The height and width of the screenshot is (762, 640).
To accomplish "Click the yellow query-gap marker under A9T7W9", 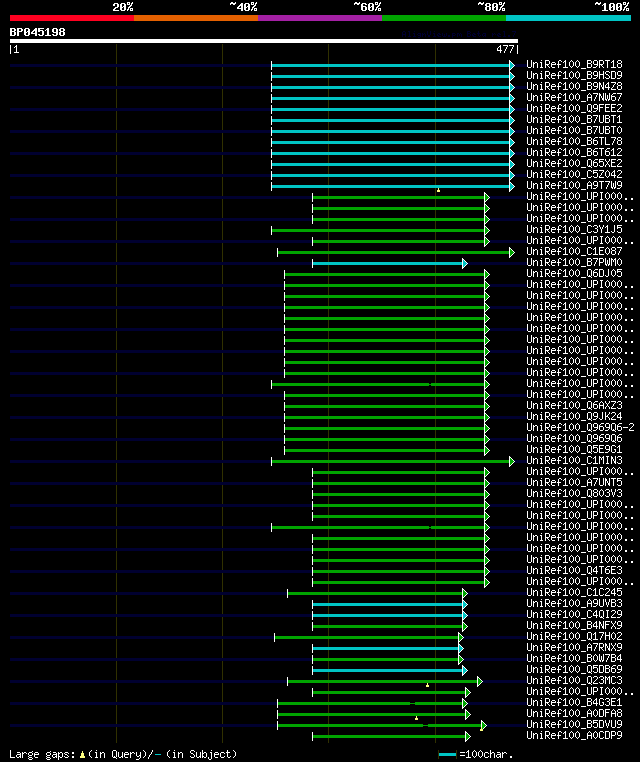I will (438, 190).
